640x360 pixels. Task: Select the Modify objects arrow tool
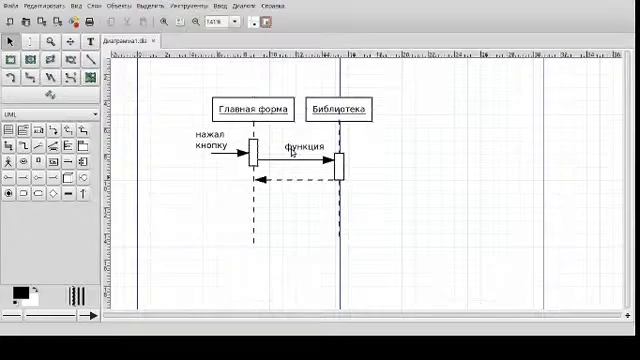pos(10,42)
